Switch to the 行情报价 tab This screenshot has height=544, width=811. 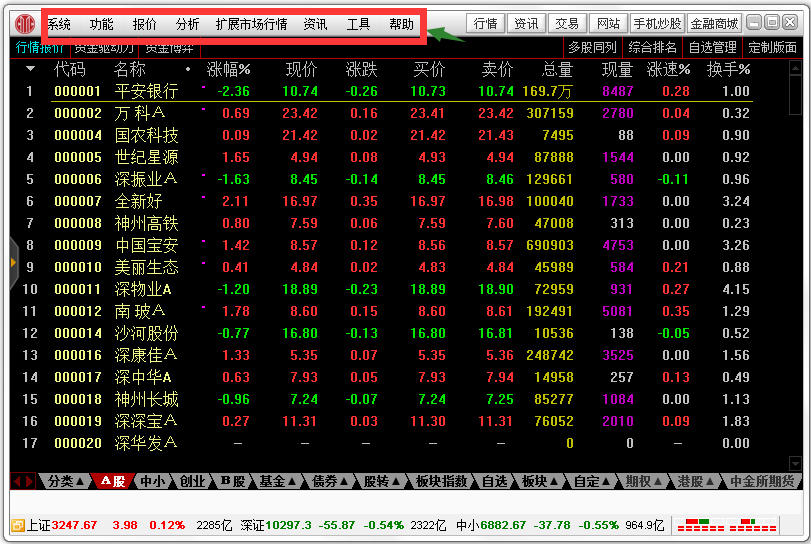pos(39,48)
